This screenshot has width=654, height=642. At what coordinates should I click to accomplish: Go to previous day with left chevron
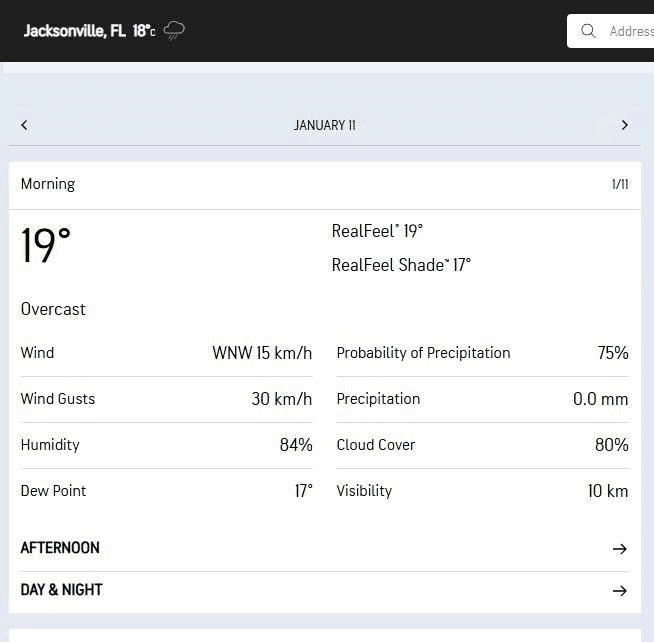coord(24,125)
